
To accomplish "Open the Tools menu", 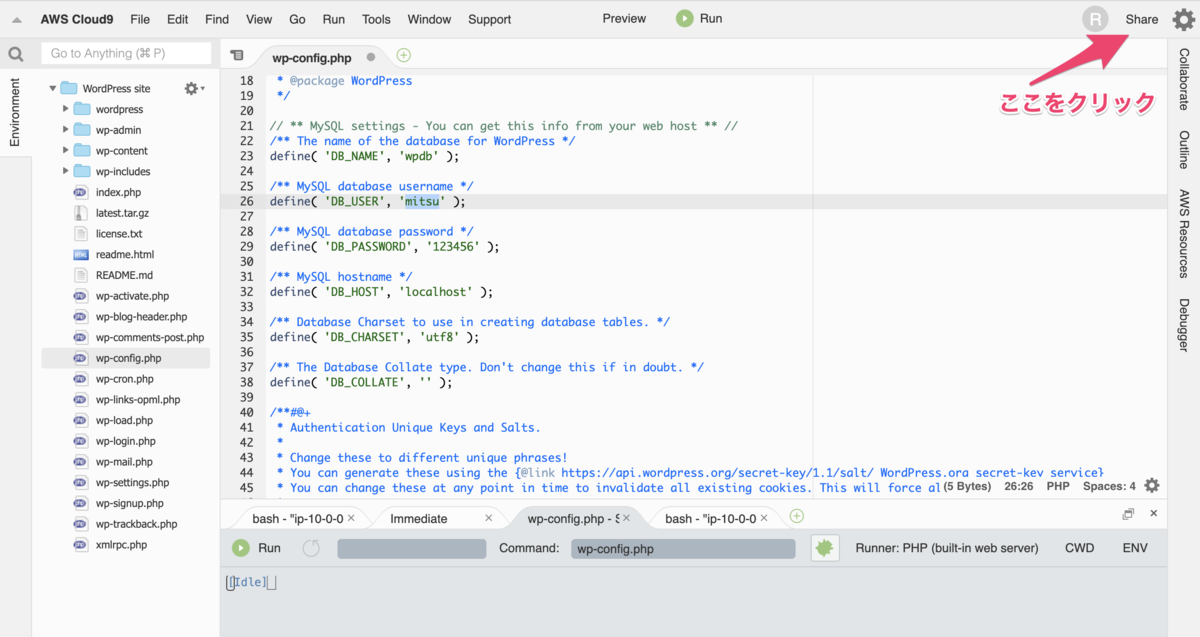I will click(376, 19).
